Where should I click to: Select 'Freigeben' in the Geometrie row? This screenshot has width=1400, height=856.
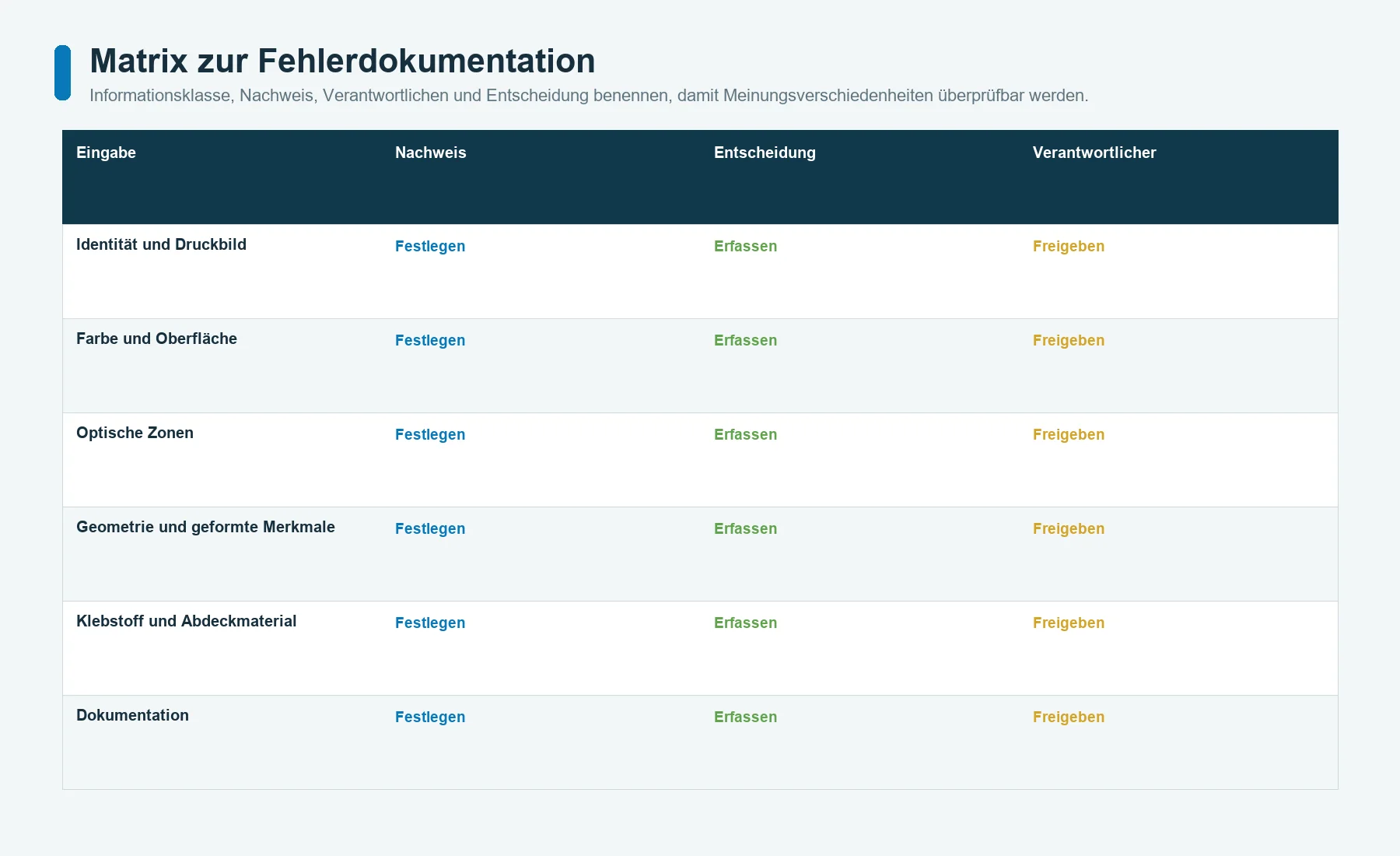1069,528
